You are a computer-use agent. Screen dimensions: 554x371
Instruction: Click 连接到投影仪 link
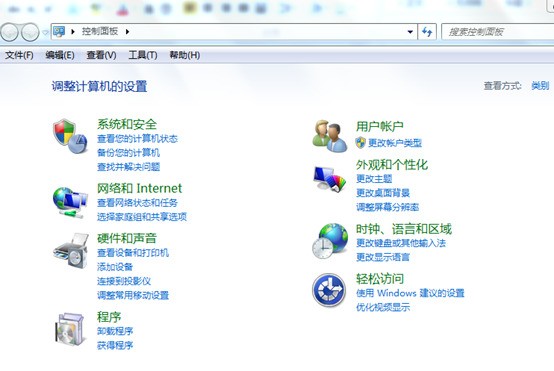pos(124,281)
